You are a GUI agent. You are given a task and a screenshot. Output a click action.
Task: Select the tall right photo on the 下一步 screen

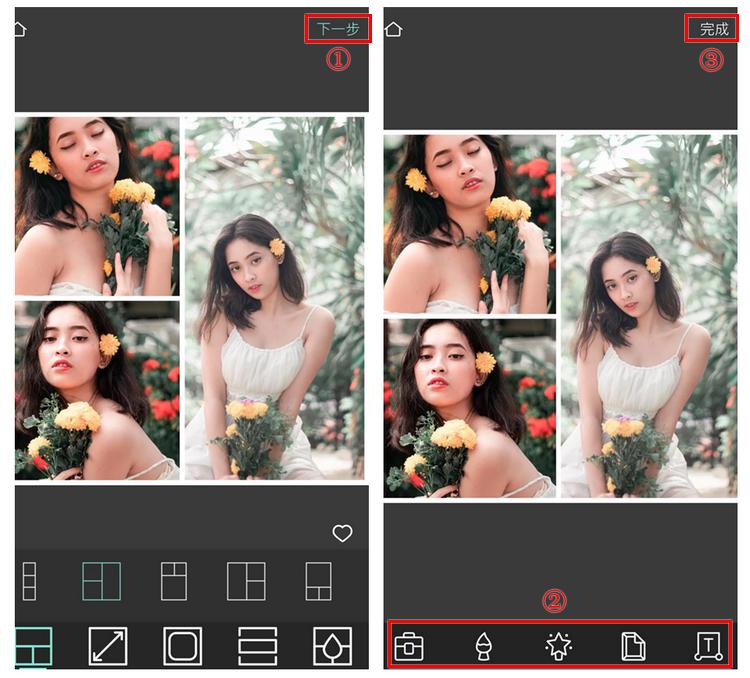point(274,298)
